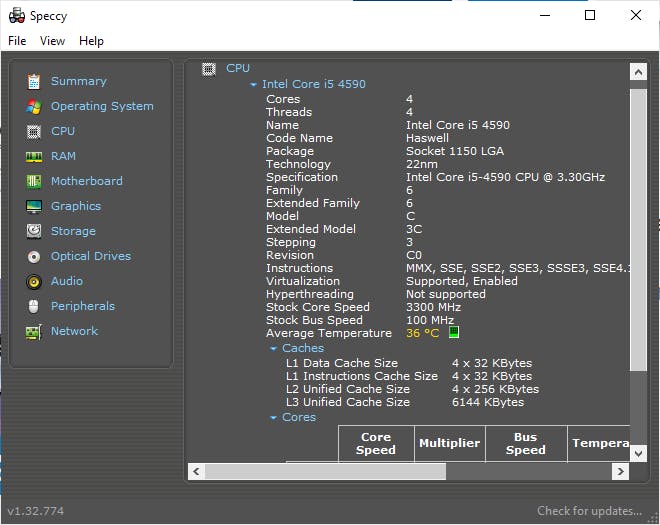Click the Audio speaker icon

click(x=34, y=282)
